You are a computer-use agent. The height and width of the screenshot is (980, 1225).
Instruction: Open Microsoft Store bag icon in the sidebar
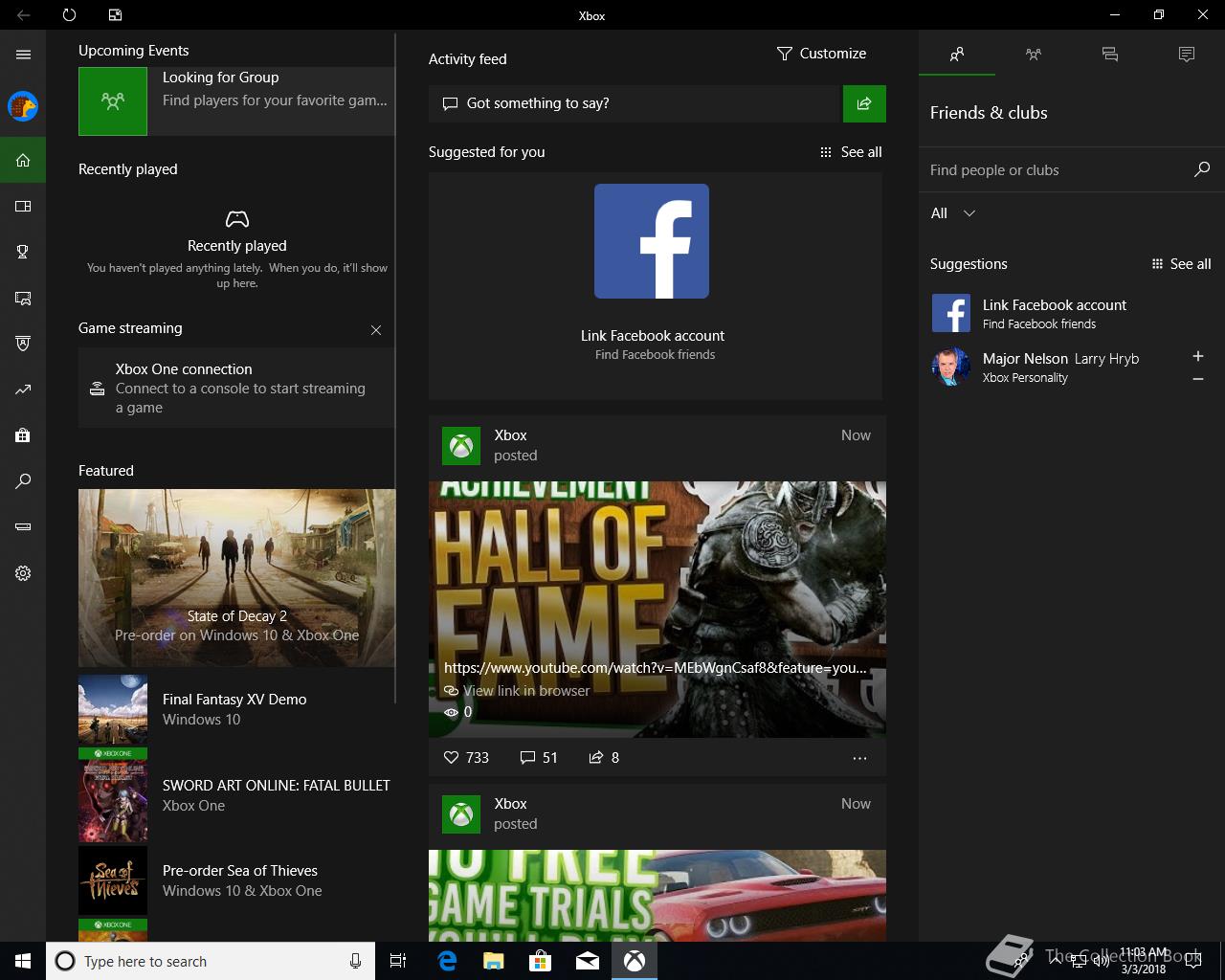(x=23, y=435)
